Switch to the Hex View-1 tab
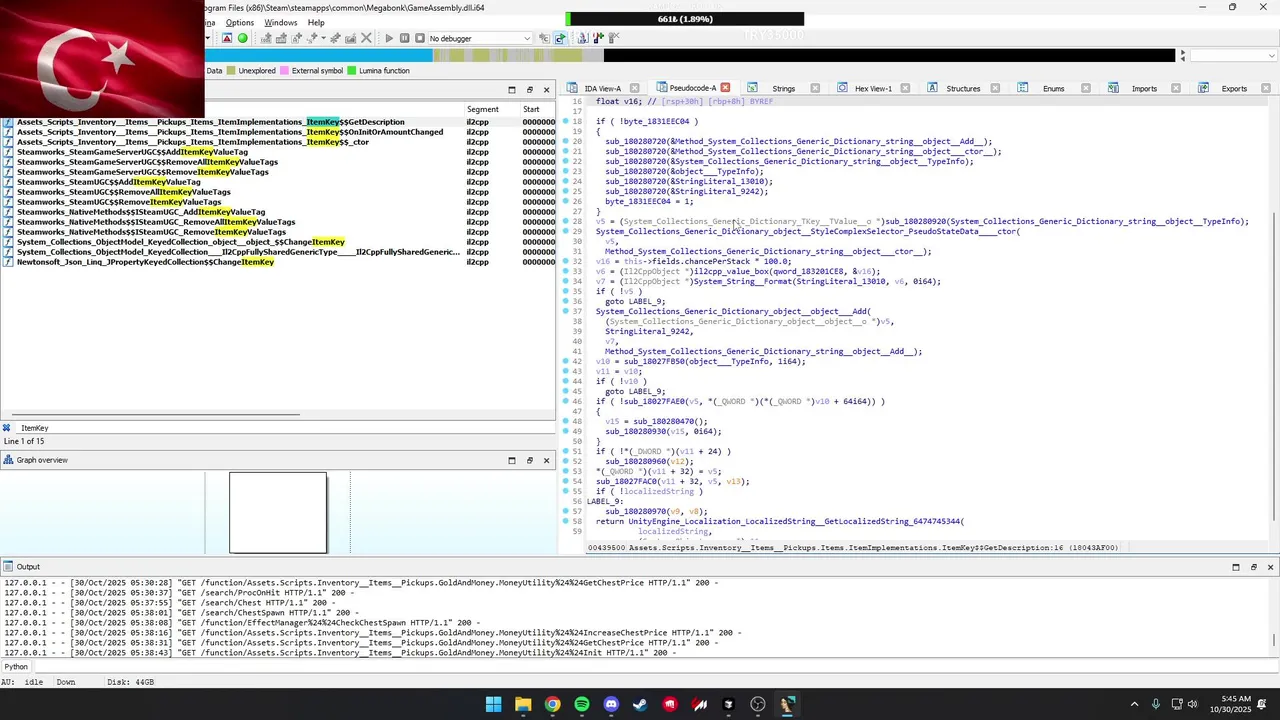This screenshot has height=720, width=1280. coord(873,88)
